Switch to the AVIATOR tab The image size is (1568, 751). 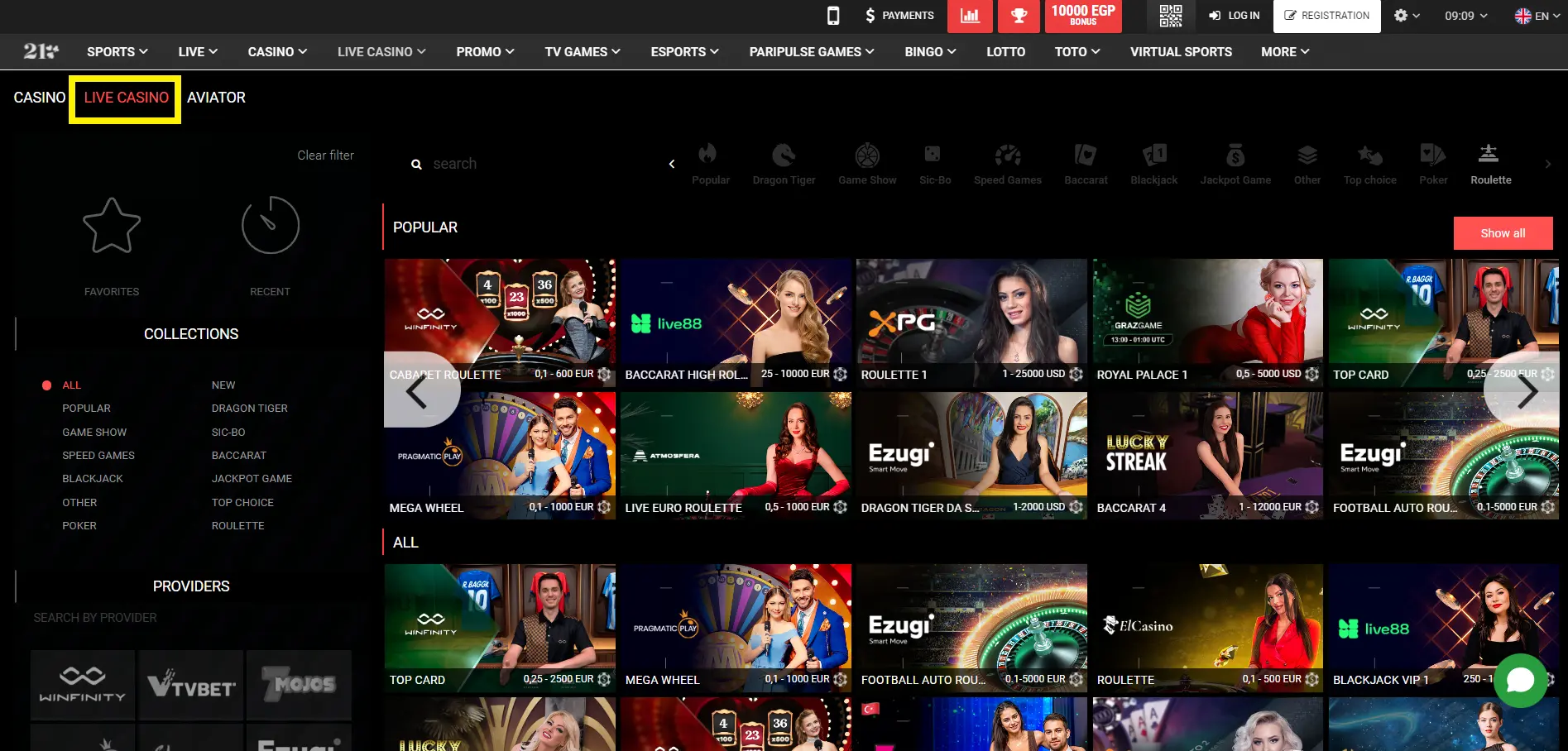tap(216, 98)
